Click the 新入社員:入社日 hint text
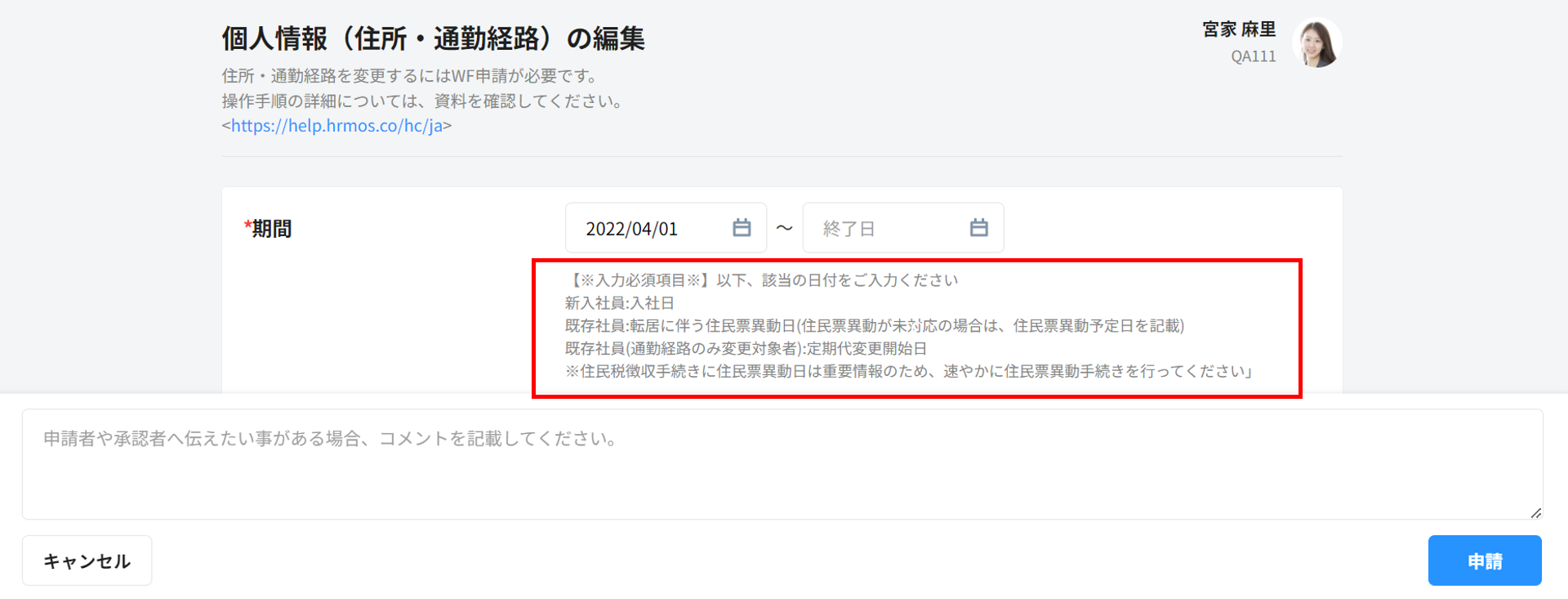 pyautogui.click(x=619, y=303)
